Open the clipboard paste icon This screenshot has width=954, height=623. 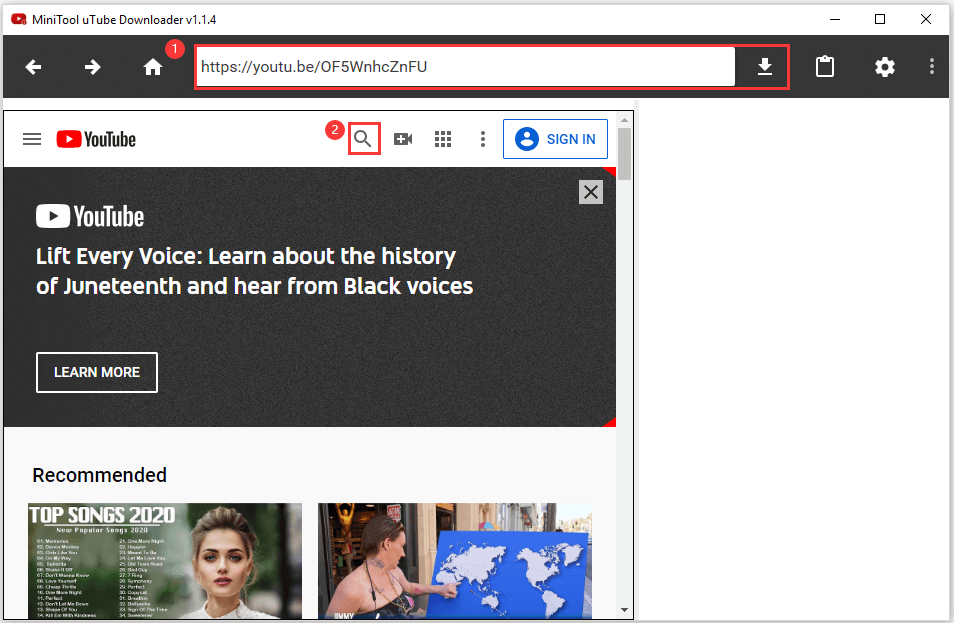(824, 67)
